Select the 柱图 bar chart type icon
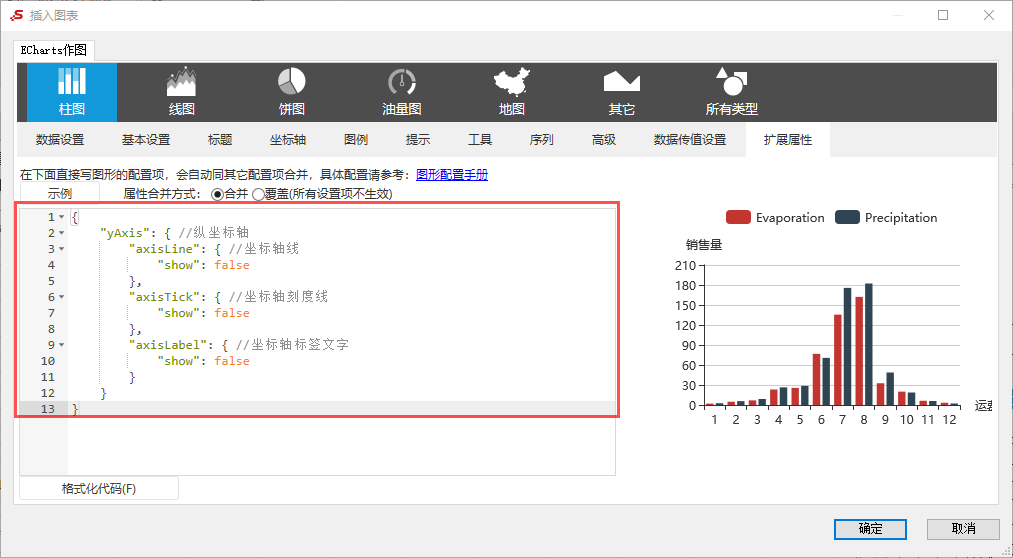 tap(72, 92)
